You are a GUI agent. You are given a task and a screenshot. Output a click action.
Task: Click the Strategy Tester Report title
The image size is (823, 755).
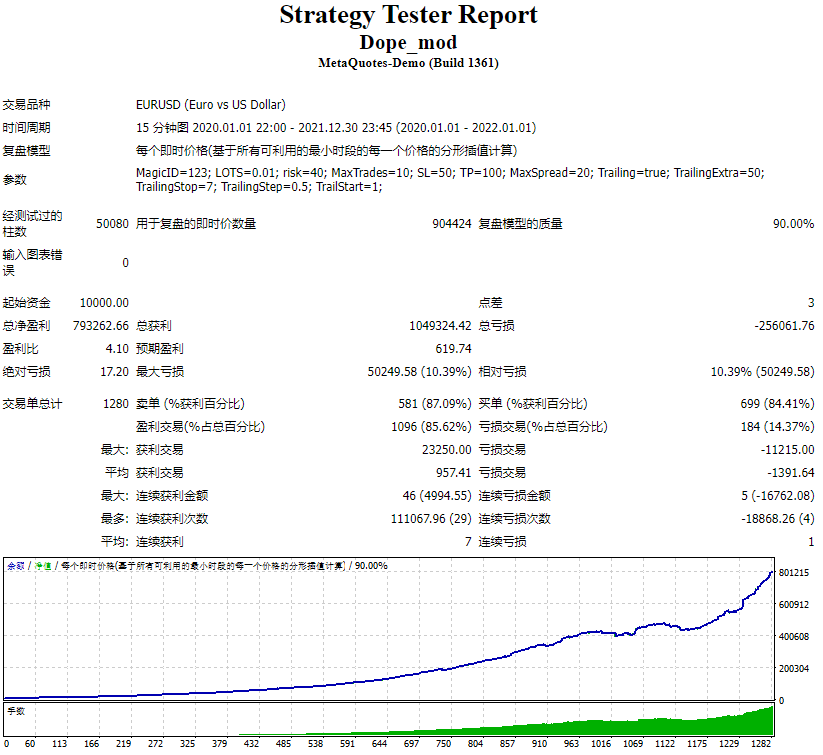(x=410, y=15)
